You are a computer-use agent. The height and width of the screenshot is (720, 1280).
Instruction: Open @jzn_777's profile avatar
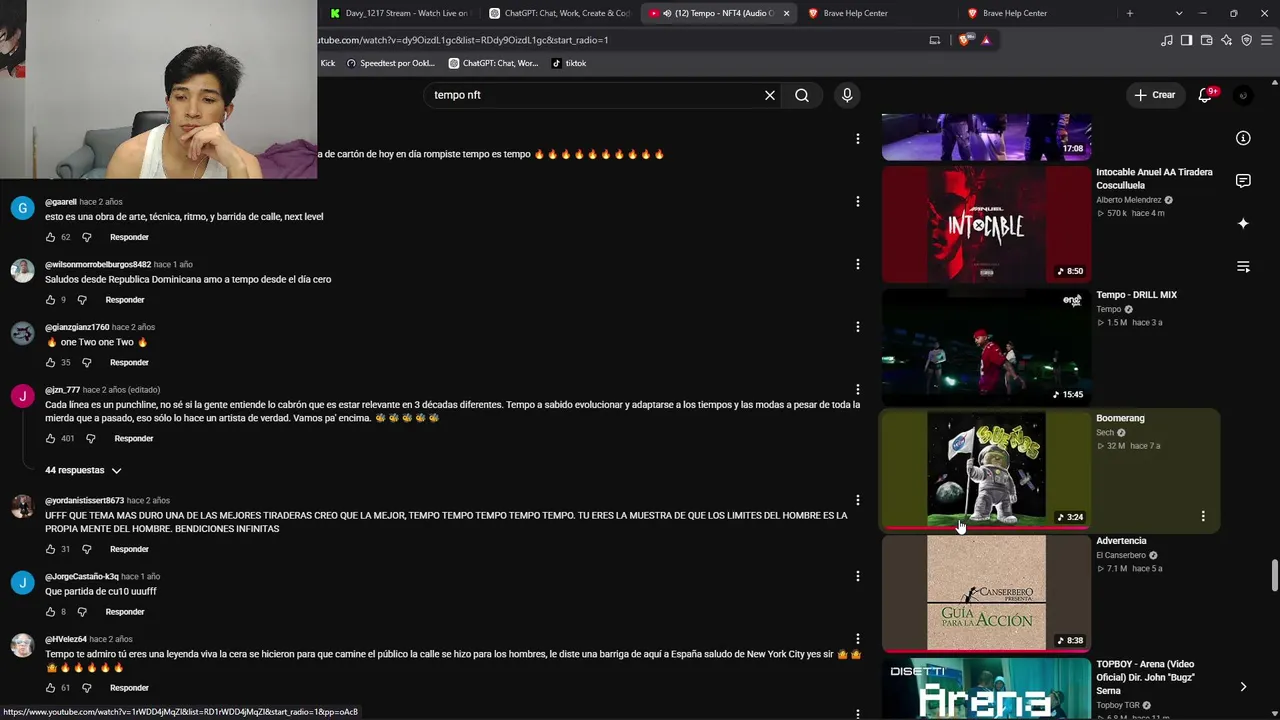click(x=22, y=396)
